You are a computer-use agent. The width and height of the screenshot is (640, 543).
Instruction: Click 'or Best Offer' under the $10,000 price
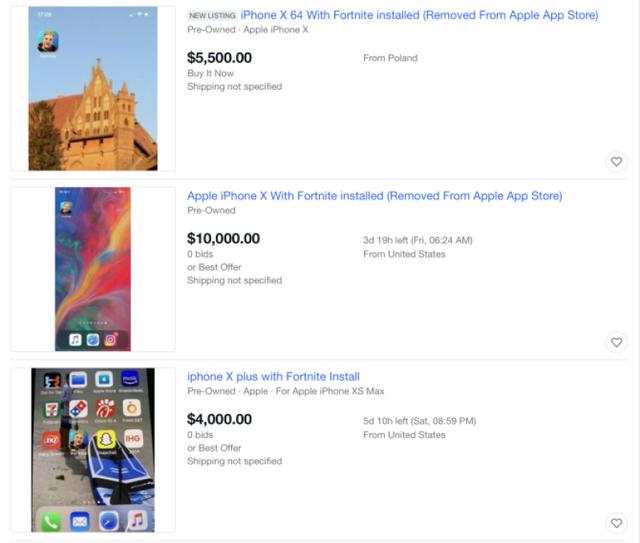click(214, 267)
